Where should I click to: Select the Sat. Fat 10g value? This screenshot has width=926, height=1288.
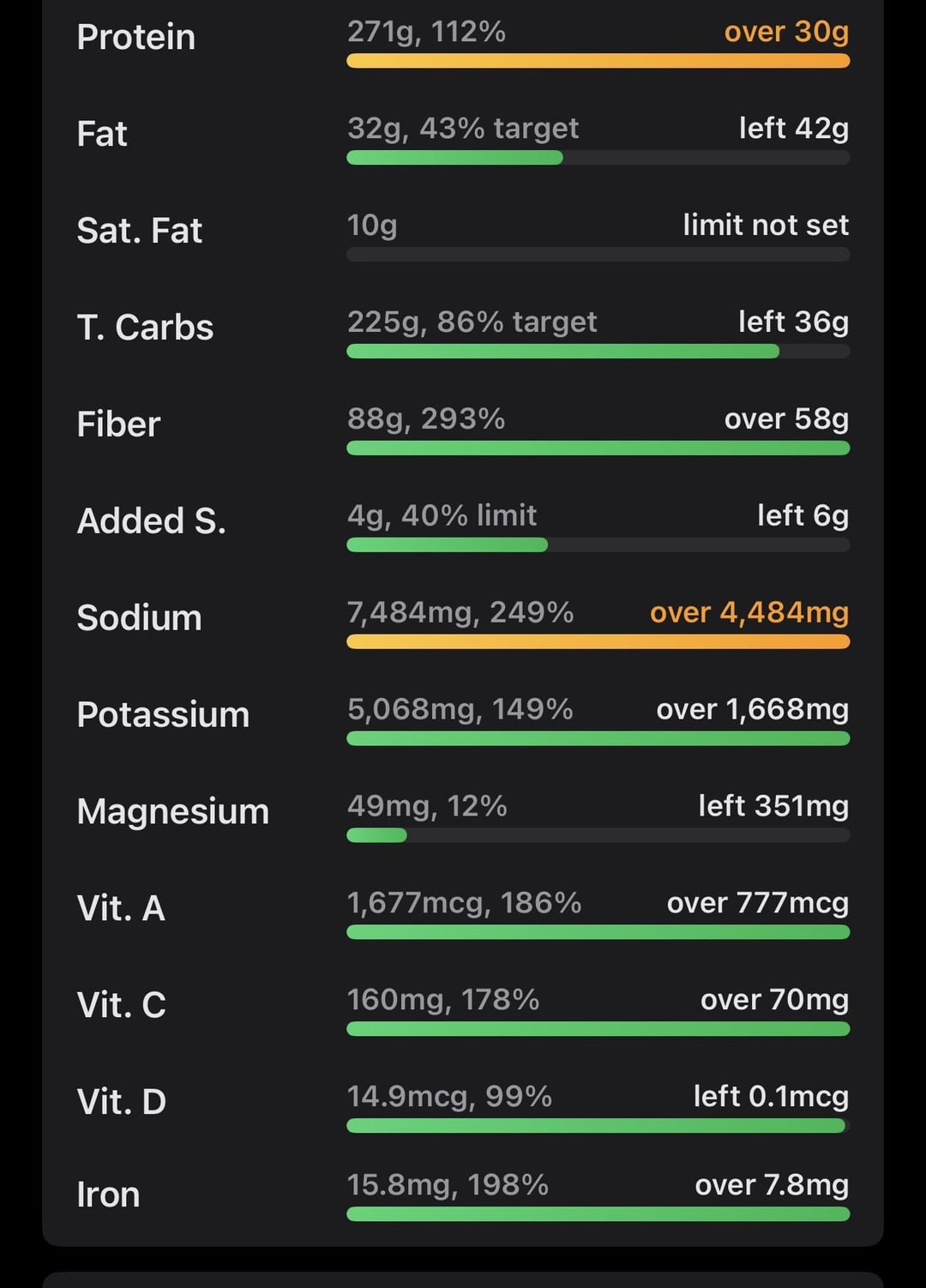[372, 226]
